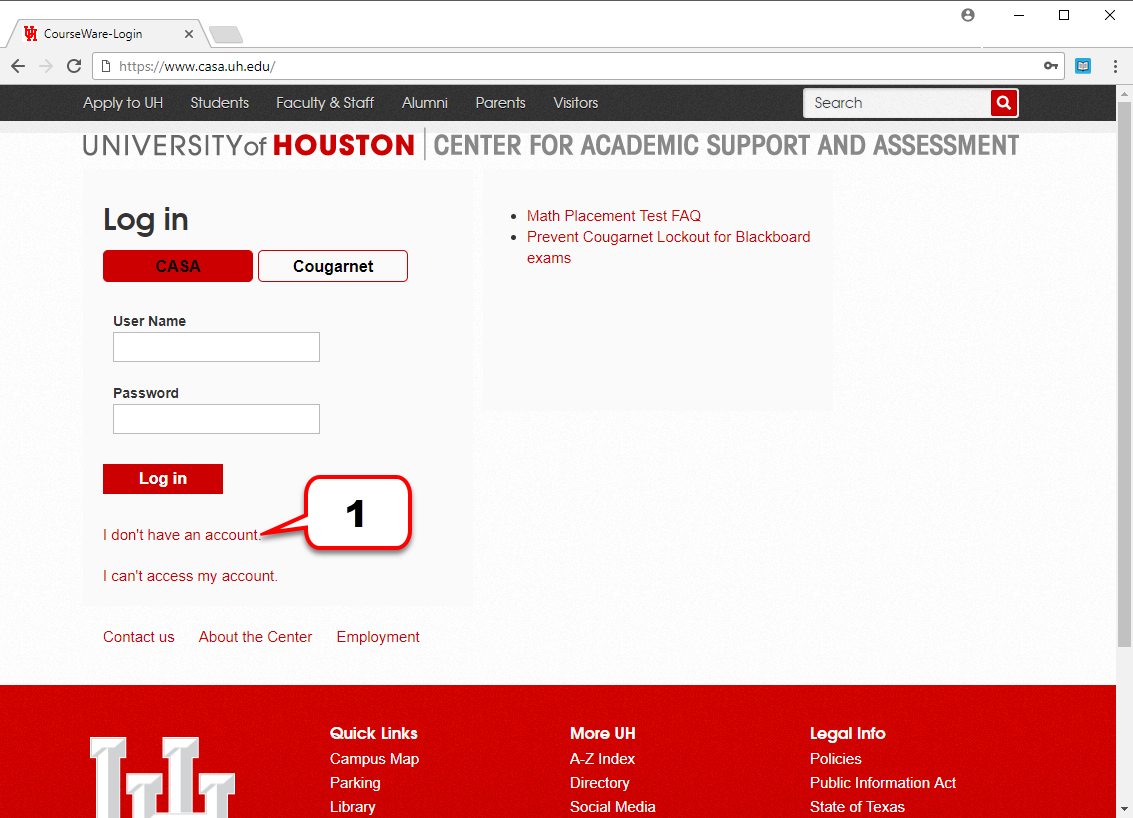Click "I can't access my account" link
This screenshot has height=818, width=1133.
click(190, 576)
